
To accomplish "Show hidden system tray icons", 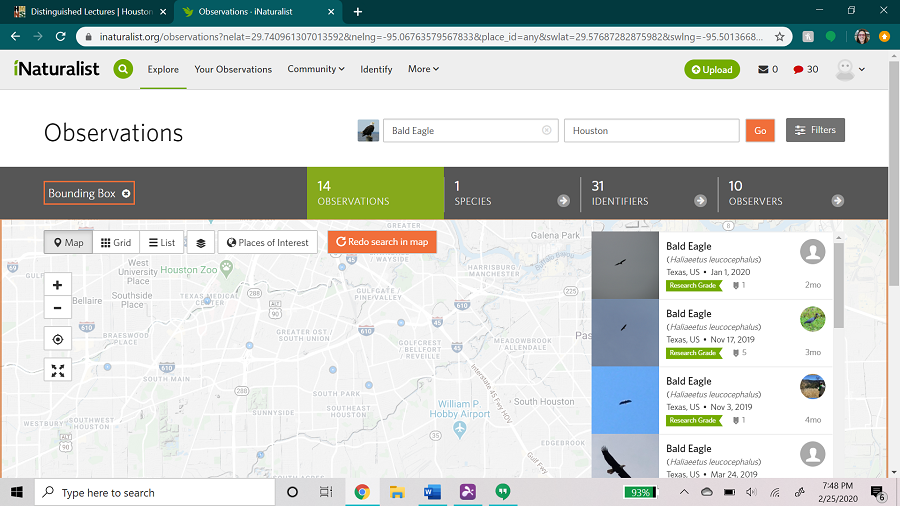I will tap(684, 492).
